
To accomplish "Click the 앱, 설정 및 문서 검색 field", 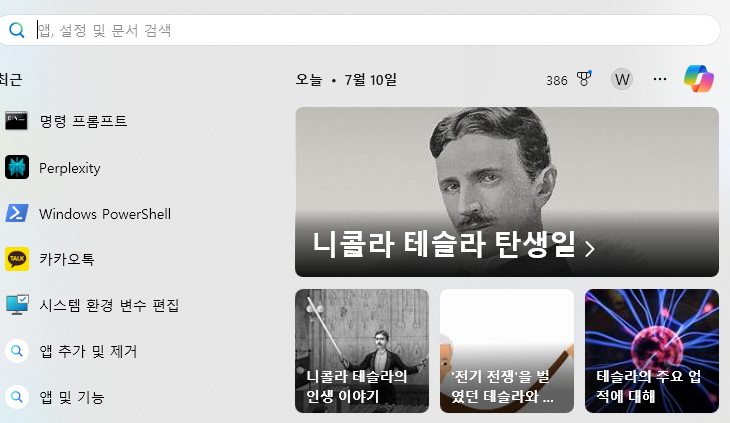I will [359, 30].
